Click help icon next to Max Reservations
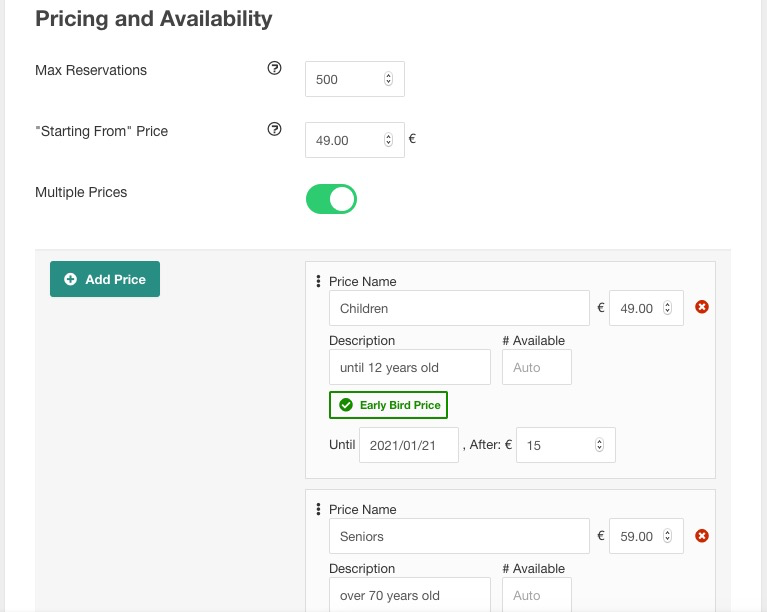The width and height of the screenshot is (767, 612). pyautogui.click(x=275, y=69)
